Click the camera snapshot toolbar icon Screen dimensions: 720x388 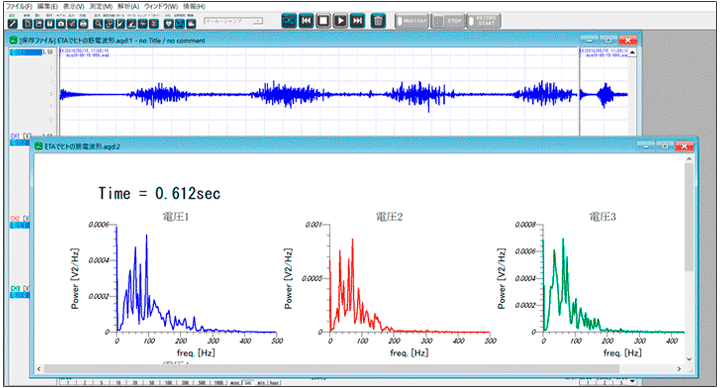(61, 24)
